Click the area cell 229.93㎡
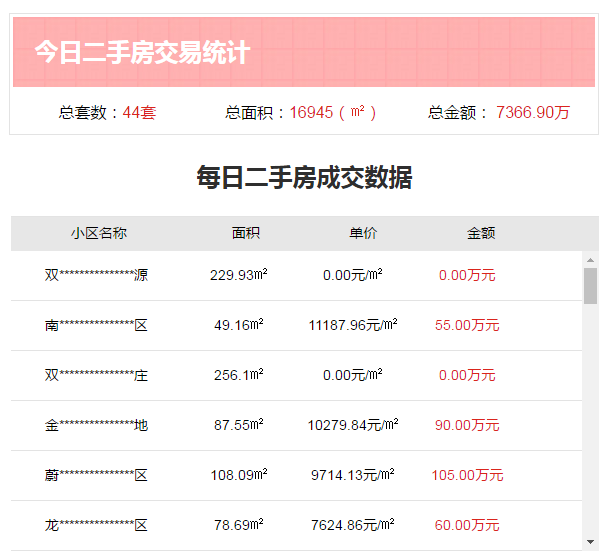The image size is (604, 556). coord(238,275)
